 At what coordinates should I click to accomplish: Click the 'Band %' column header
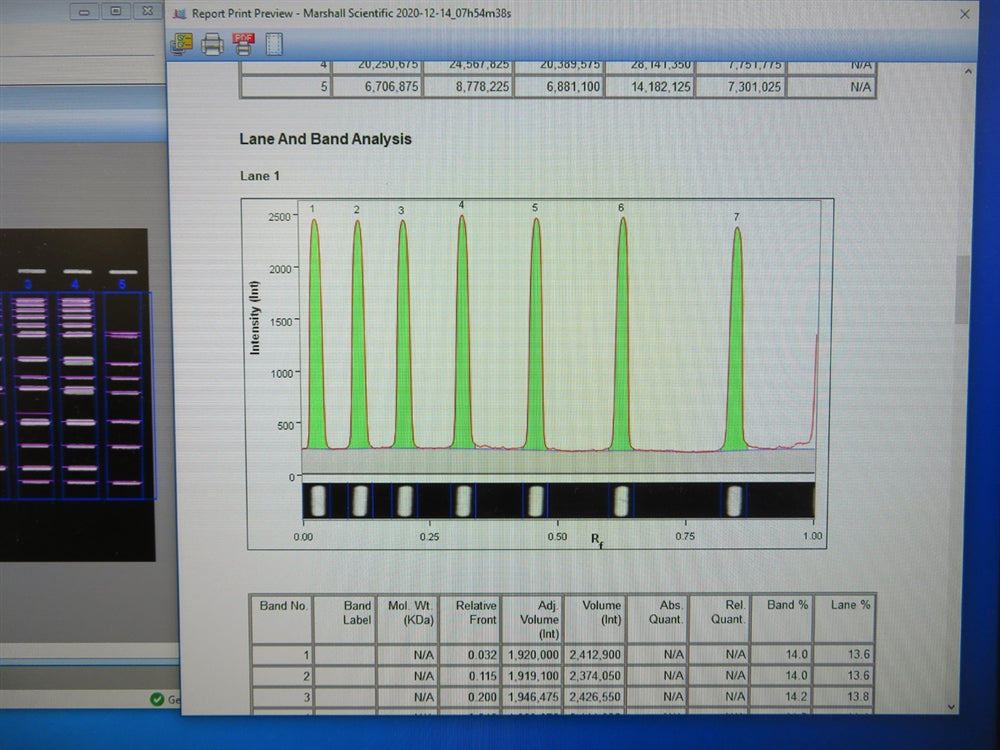point(781,618)
